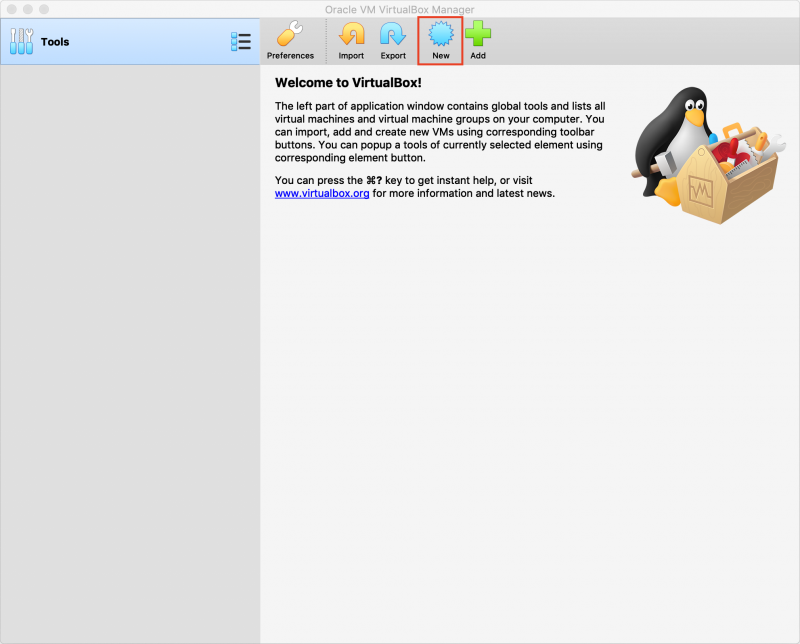Viewport: 800px width, 644px height.
Task: Click the Tux penguin toolbox illustration
Action: pos(708,155)
